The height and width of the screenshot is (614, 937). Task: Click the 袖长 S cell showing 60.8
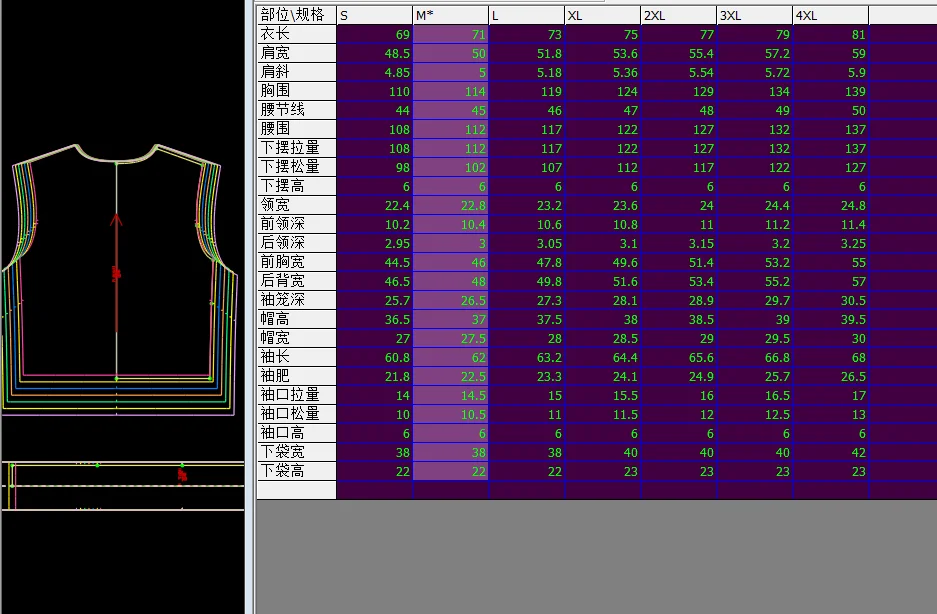click(374, 357)
